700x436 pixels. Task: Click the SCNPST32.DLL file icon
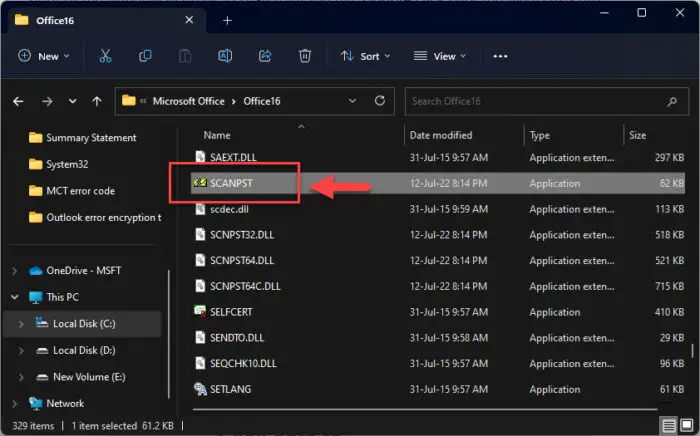[200, 234]
